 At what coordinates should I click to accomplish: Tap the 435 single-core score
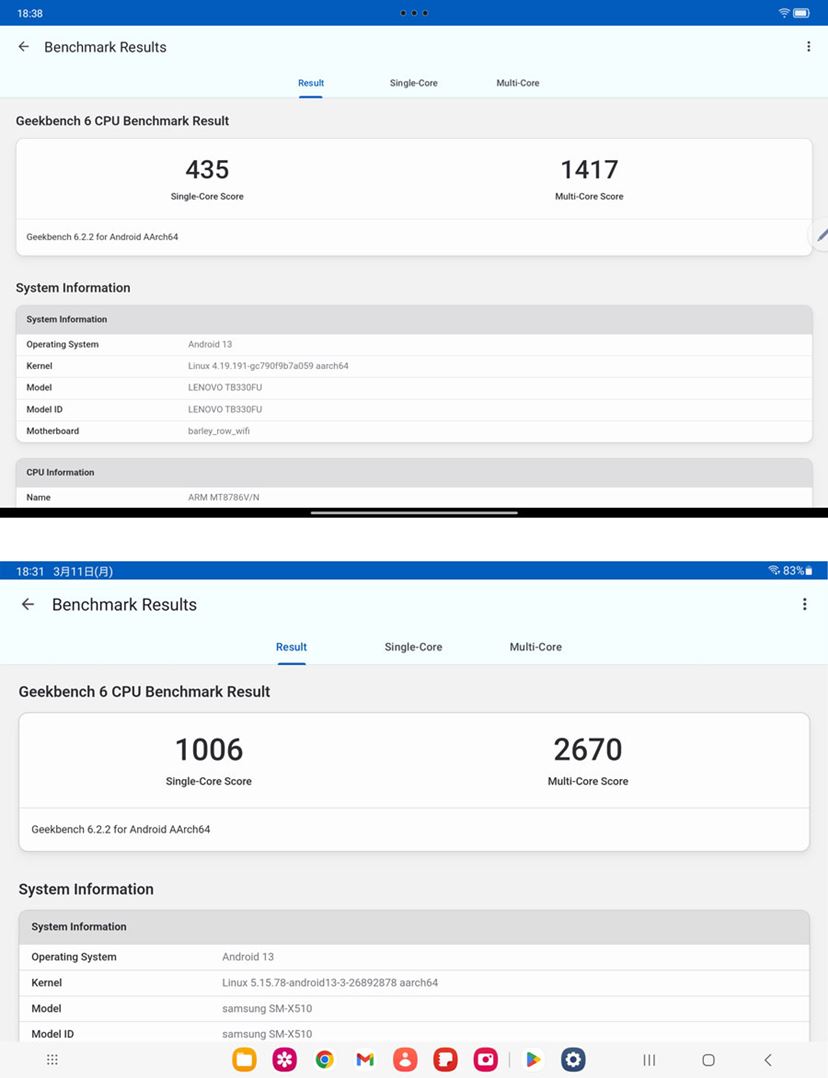[207, 170]
